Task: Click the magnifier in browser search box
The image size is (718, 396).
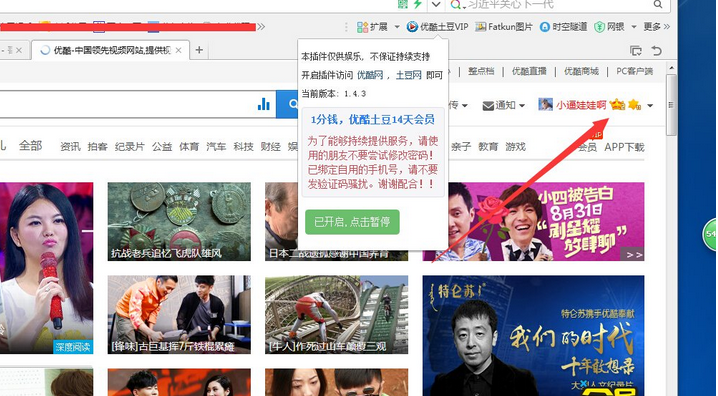Action: 658,4
